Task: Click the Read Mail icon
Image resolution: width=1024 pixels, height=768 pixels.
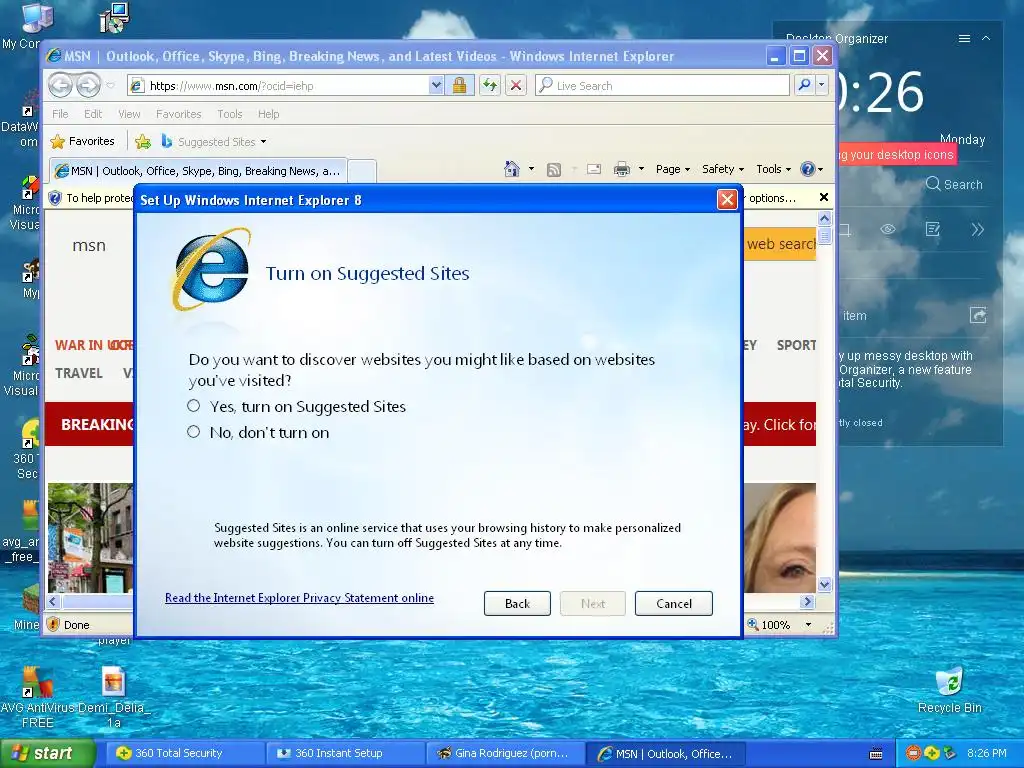Action: [594, 169]
